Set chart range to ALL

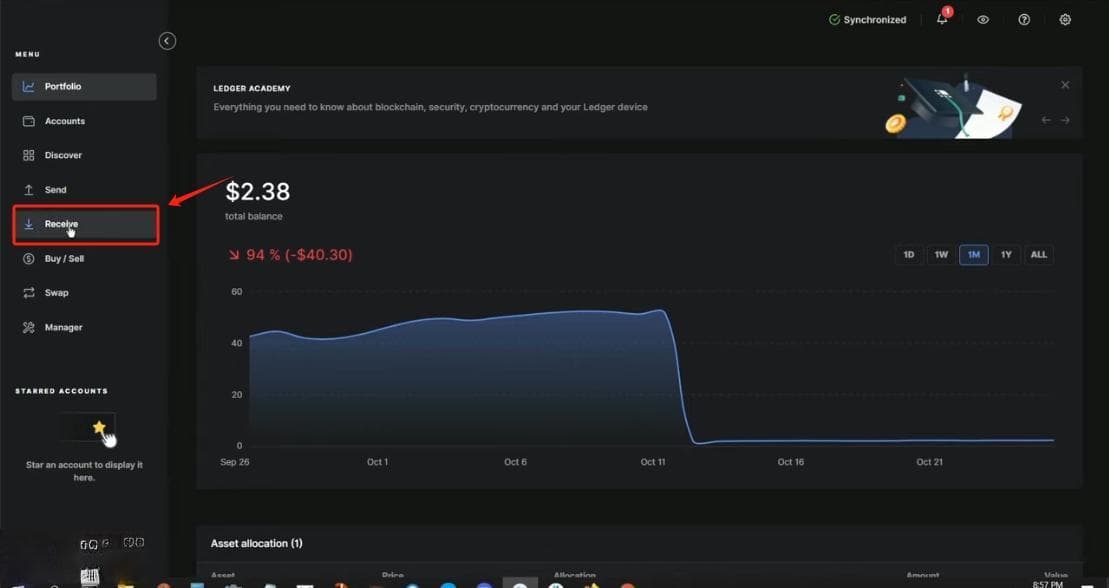click(1039, 255)
